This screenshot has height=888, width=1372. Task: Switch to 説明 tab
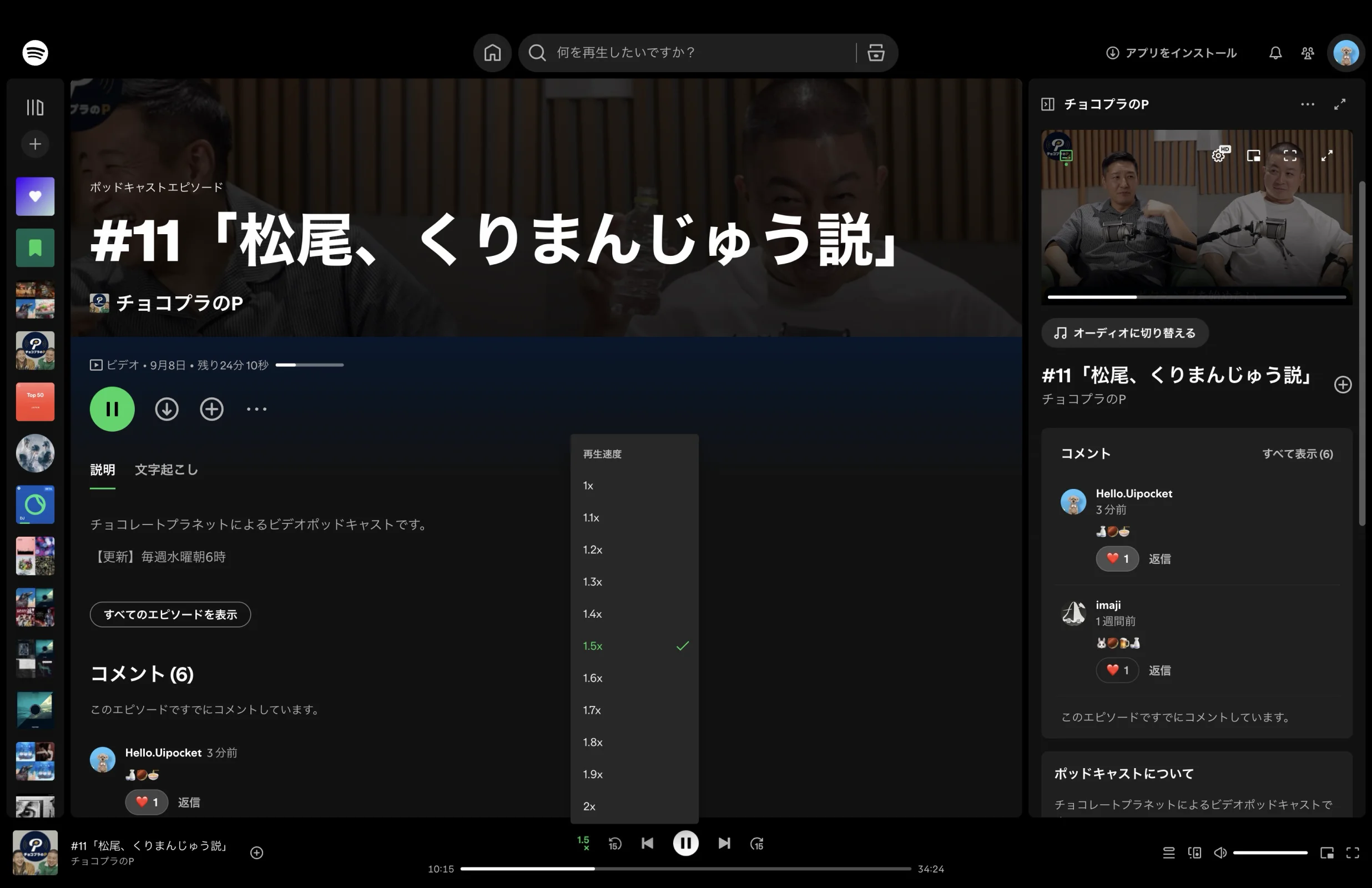pyautogui.click(x=103, y=470)
